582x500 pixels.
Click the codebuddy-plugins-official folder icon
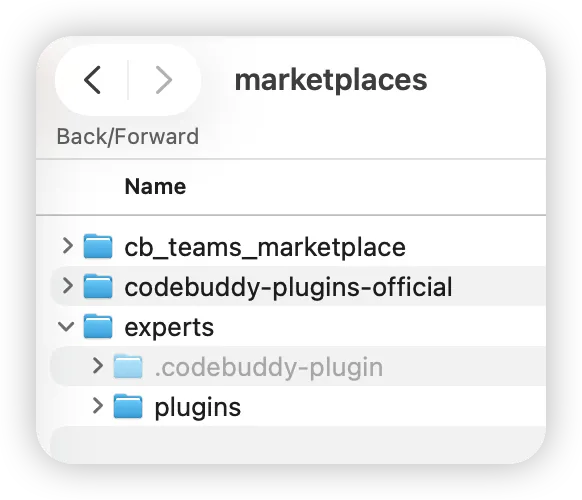point(98,286)
